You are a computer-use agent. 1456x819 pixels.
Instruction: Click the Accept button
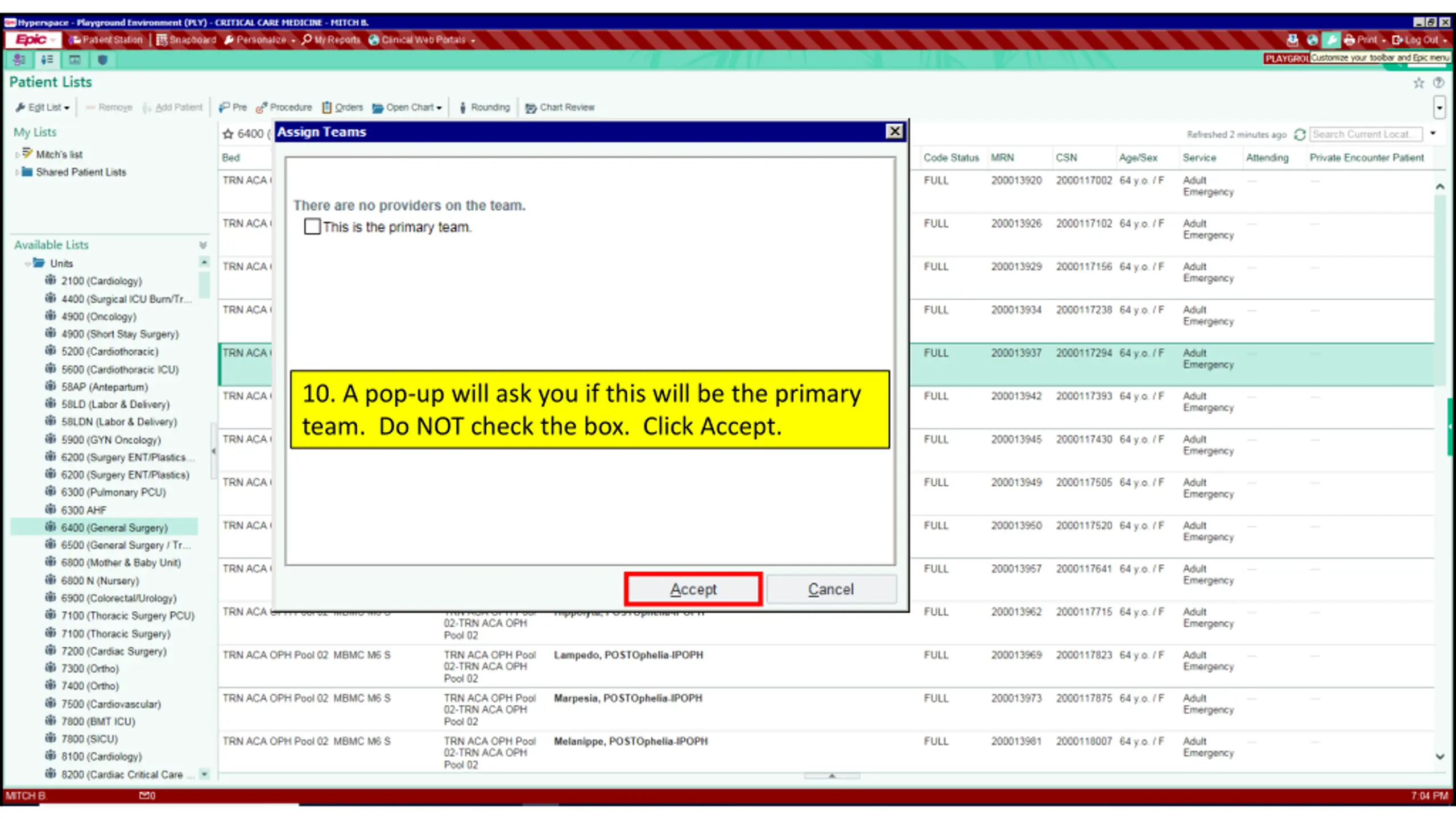pos(693,589)
